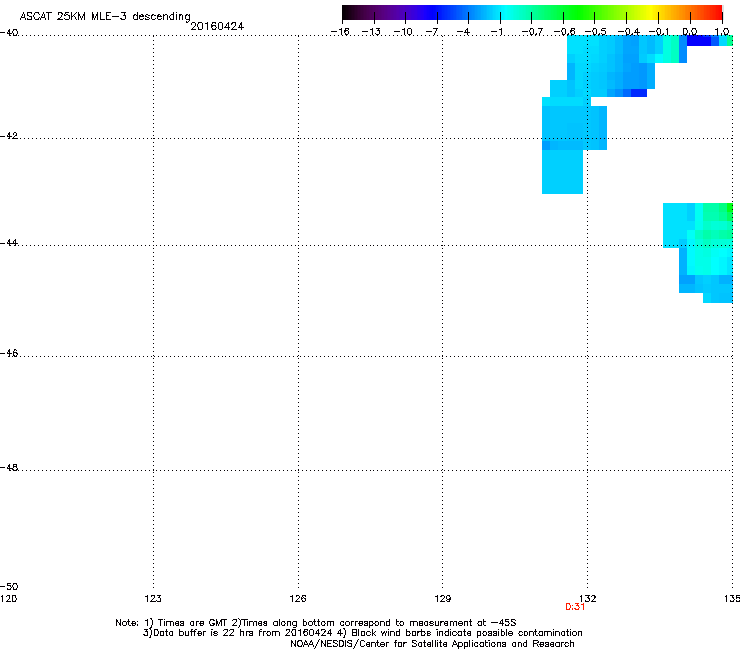Click the colorbar label '-0.4'
Screen dimensions: 740x650
tap(628, 32)
